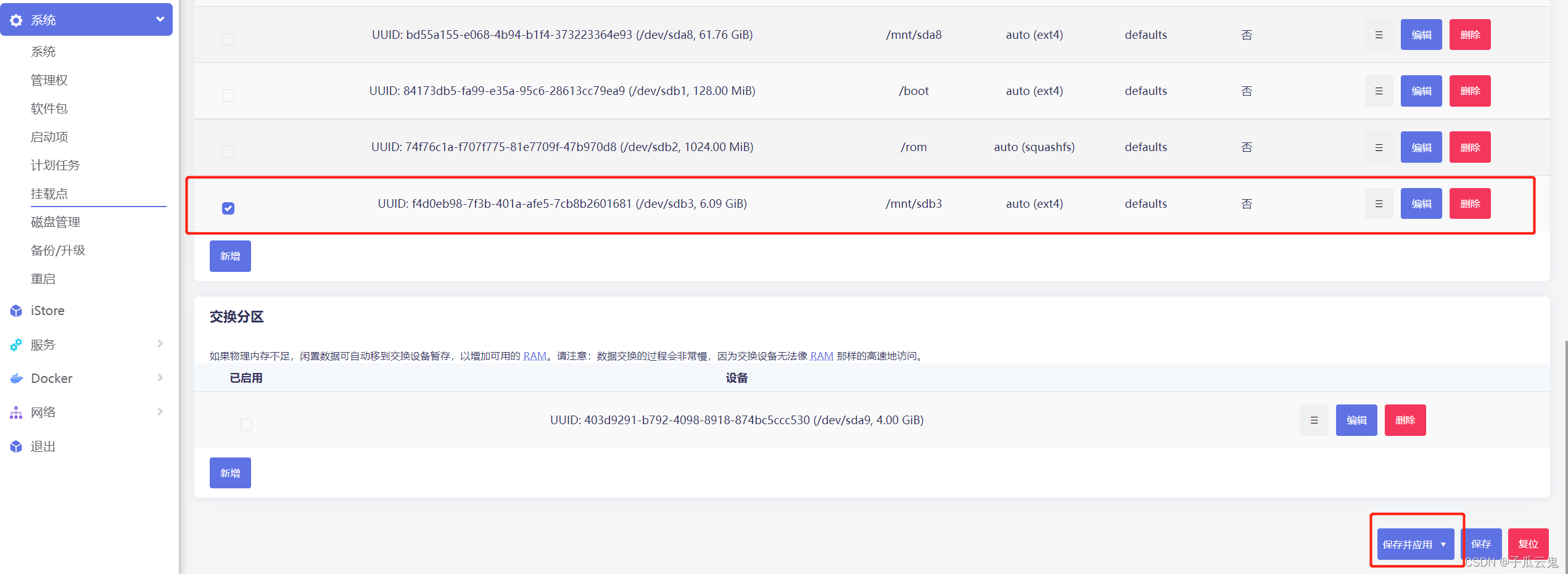This screenshot has width=1568, height=574.
Task: Enable the /rom mount checkbox
Action: click(x=228, y=152)
